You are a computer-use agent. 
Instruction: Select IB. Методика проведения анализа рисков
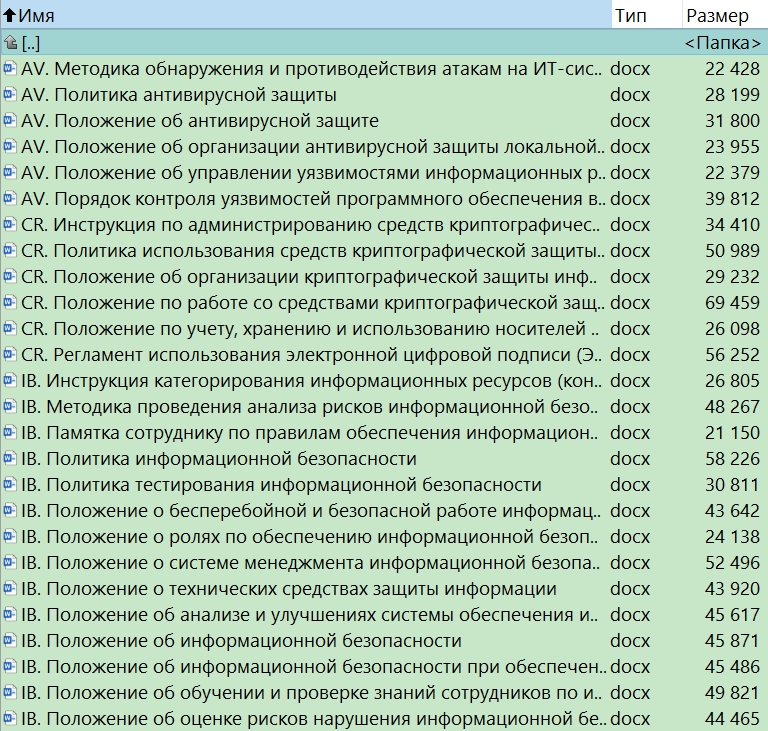click(x=384, y=406)
